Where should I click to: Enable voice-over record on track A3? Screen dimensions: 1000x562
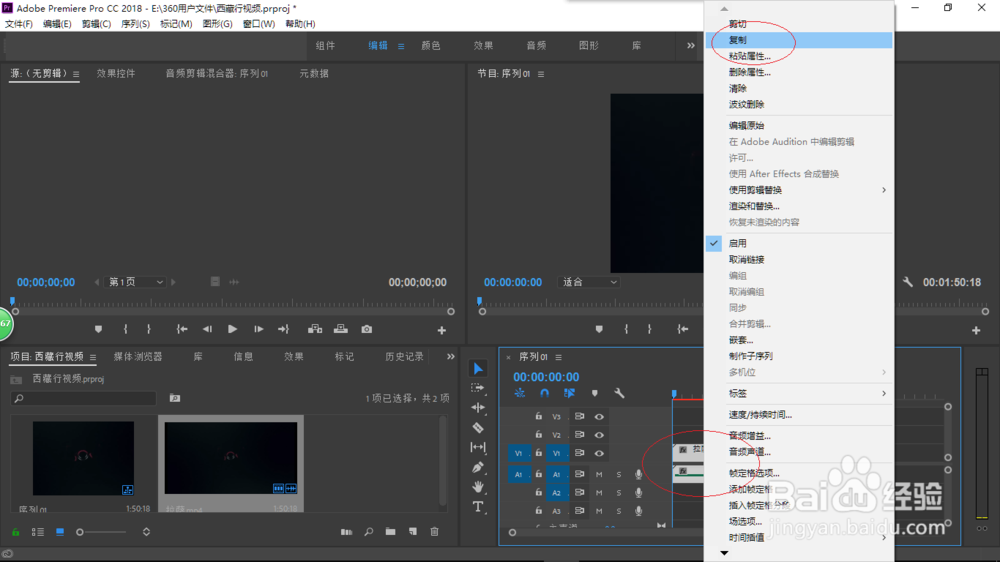(638, 511)
